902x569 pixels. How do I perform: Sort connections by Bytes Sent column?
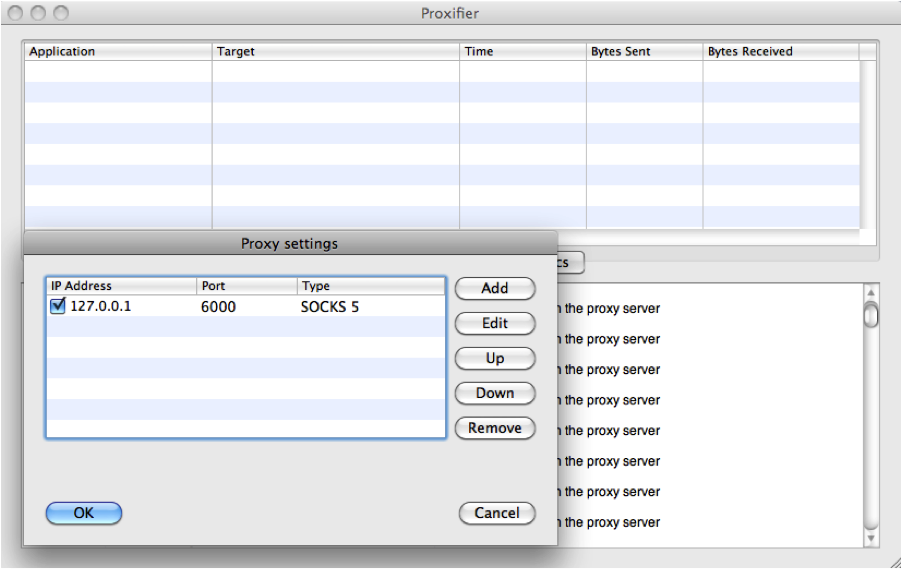644,52
